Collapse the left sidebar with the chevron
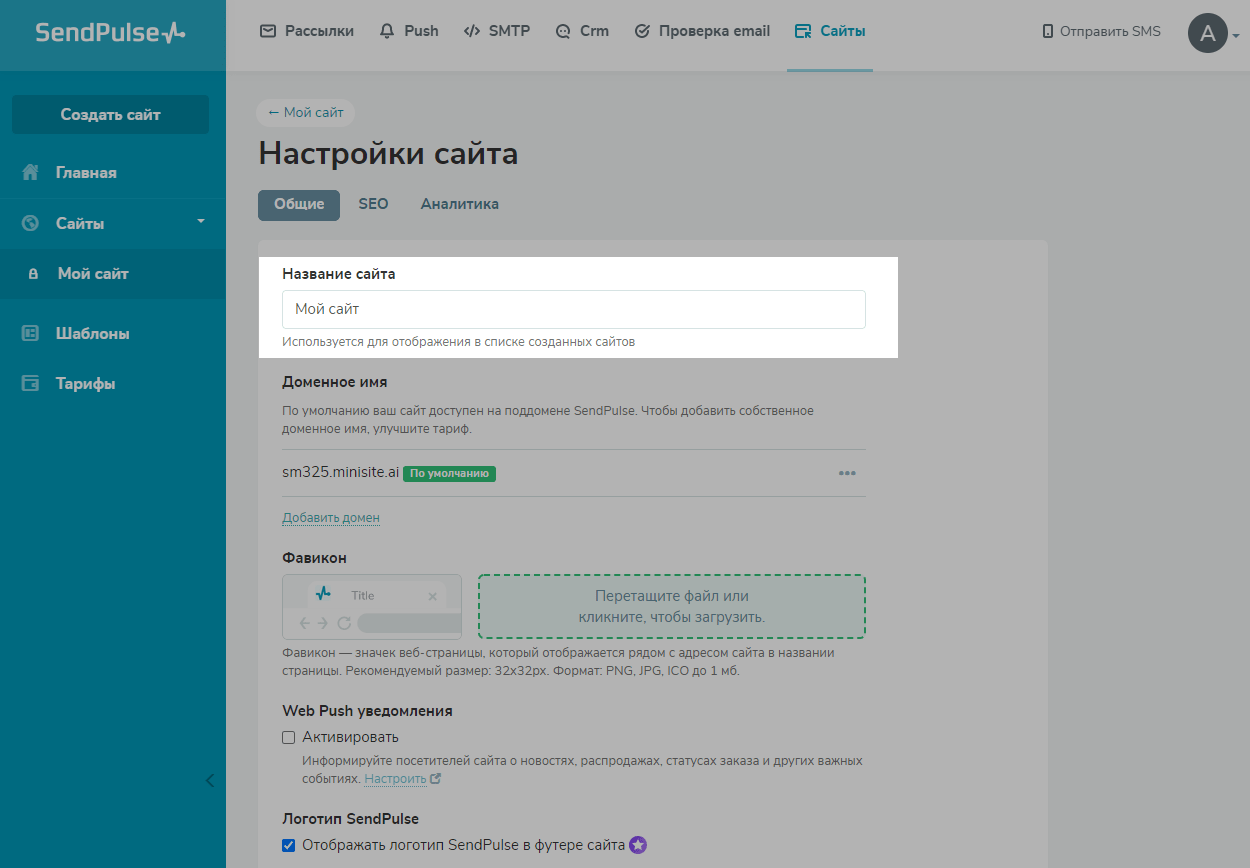Viewport: 1250px width, 868px height. pos(210,781)
